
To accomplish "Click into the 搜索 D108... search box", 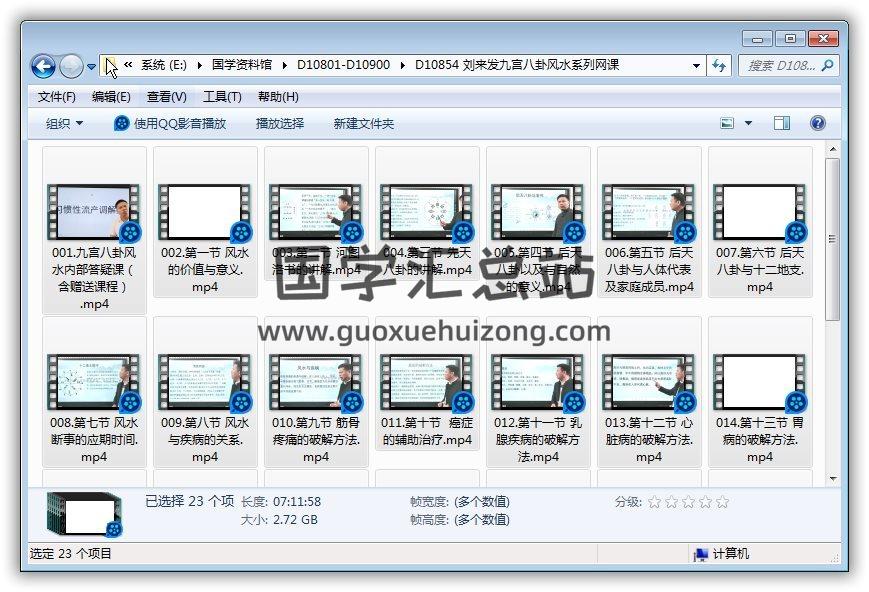I will point(781,65).
